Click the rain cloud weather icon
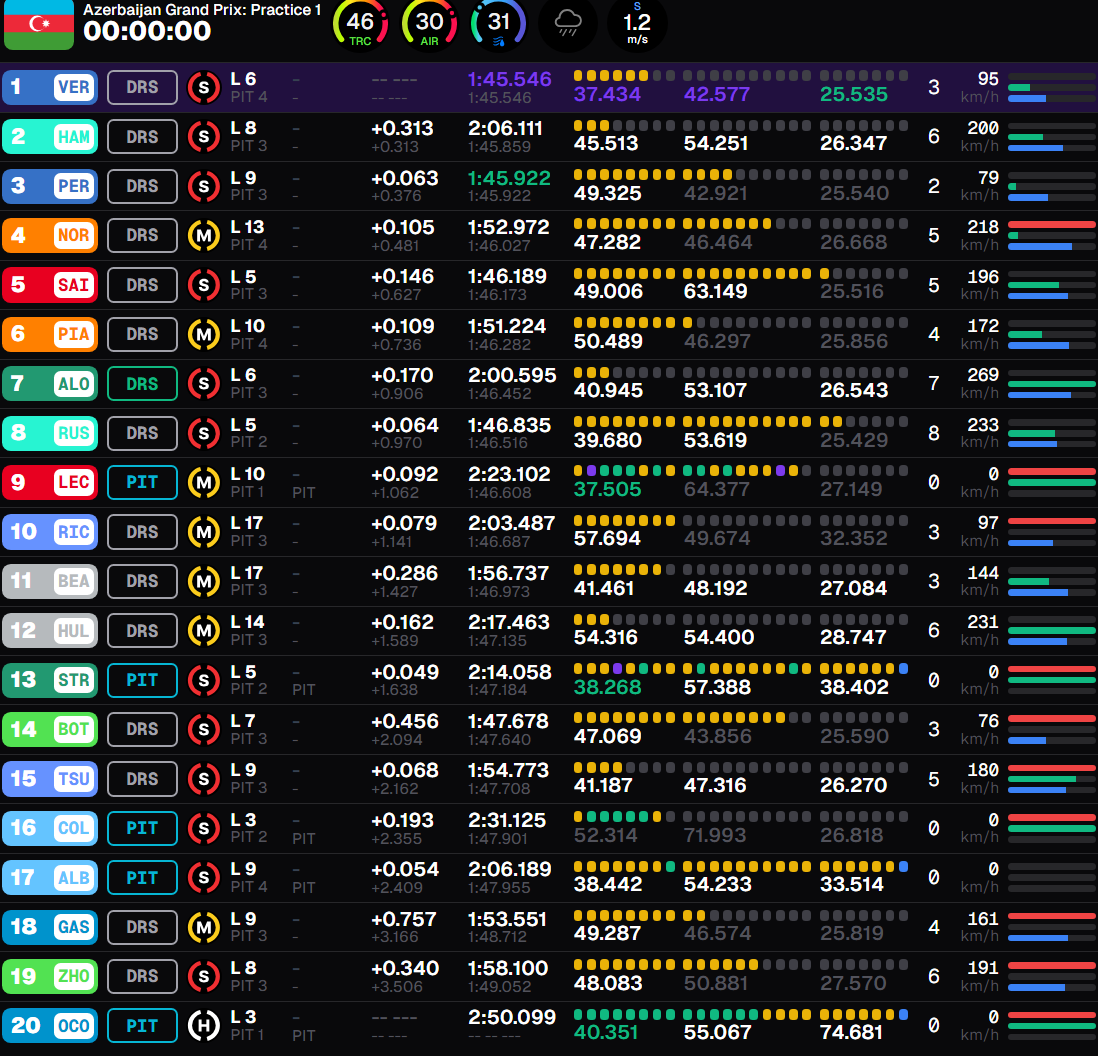 click(568, 25)
